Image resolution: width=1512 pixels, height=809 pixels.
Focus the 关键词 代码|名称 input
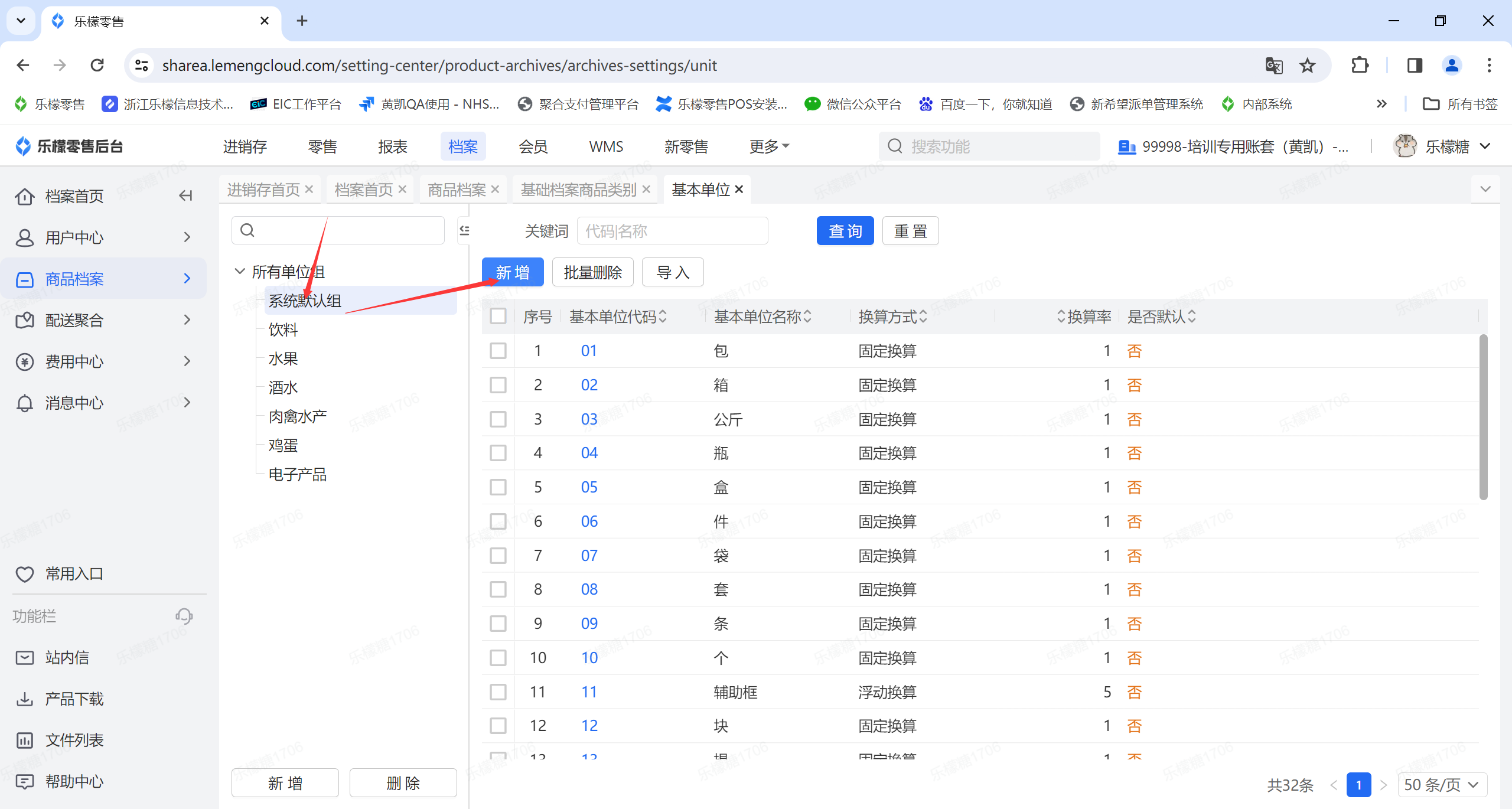[x=672, y=231]
